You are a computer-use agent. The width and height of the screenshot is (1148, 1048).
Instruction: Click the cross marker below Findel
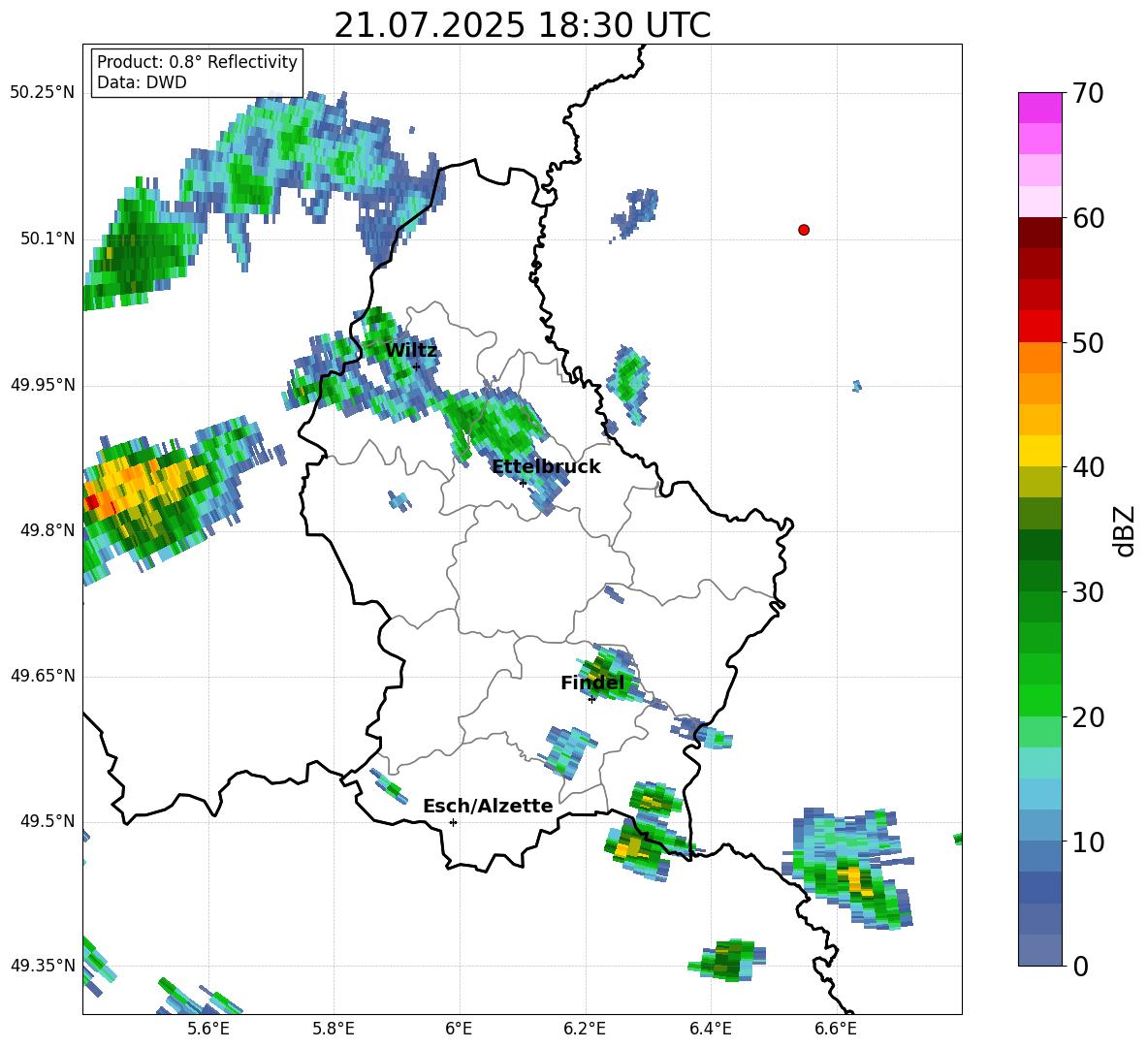pyautogui.click(x=591, y=700)
